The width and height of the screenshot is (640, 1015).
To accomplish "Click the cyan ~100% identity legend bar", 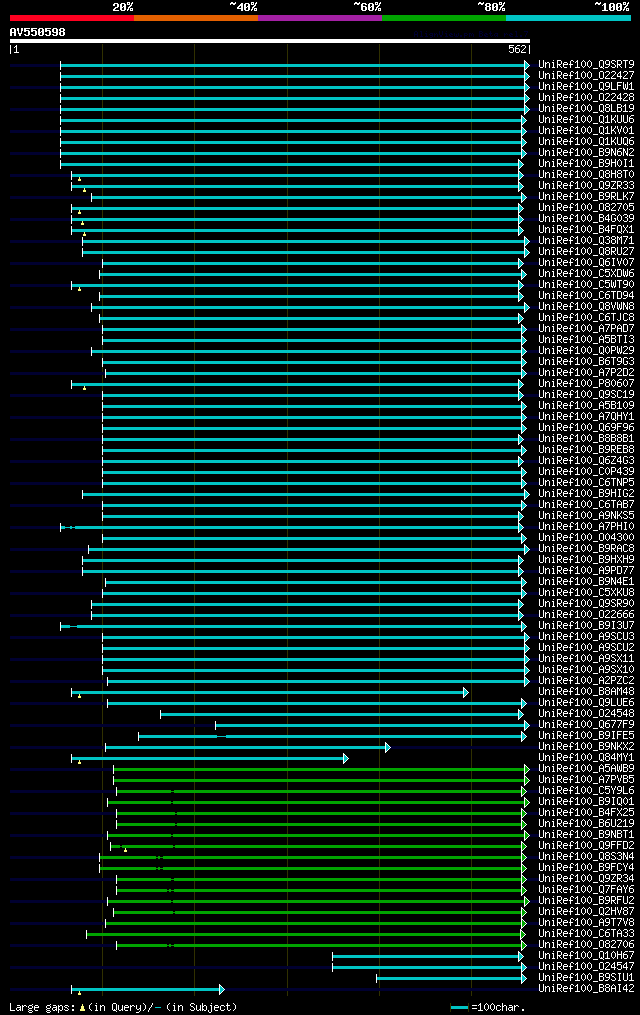I will (569, 18).
